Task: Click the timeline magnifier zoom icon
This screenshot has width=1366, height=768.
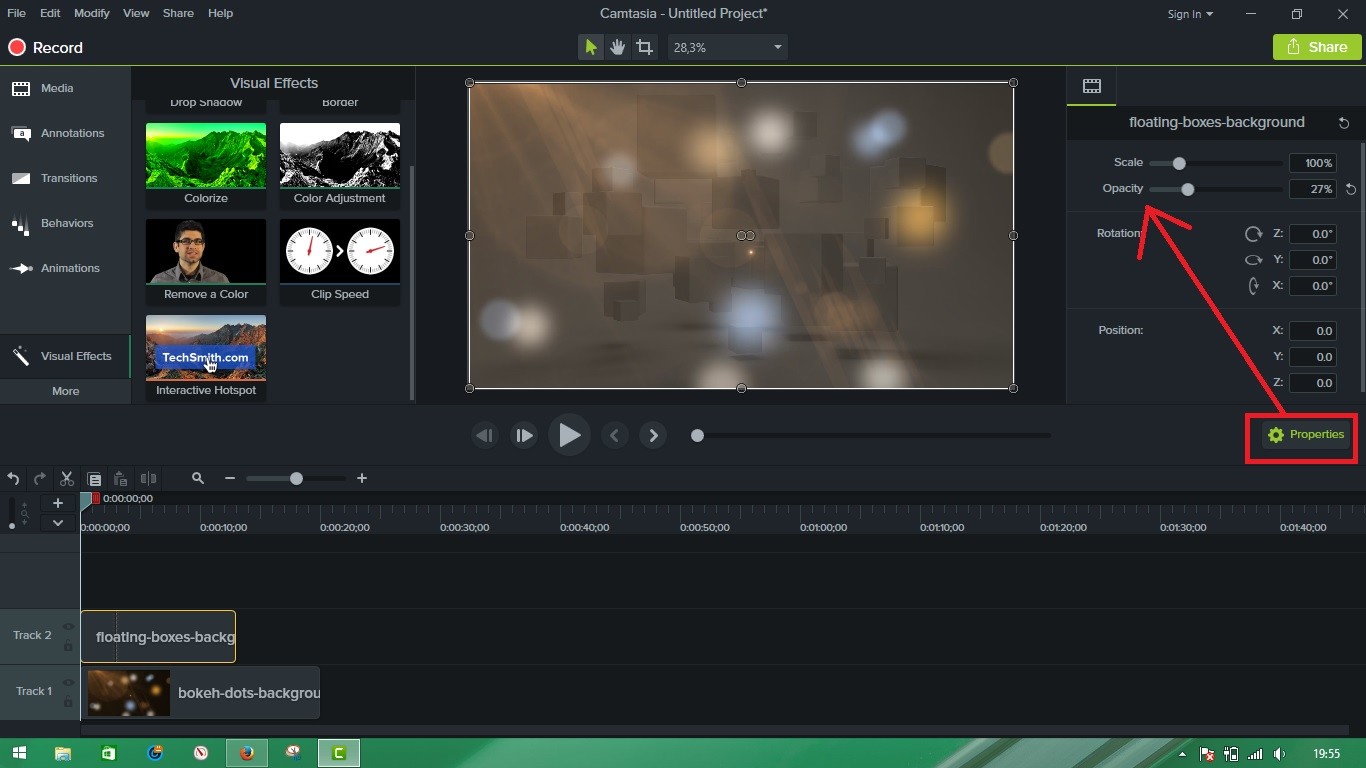Action: pos(198,479)
